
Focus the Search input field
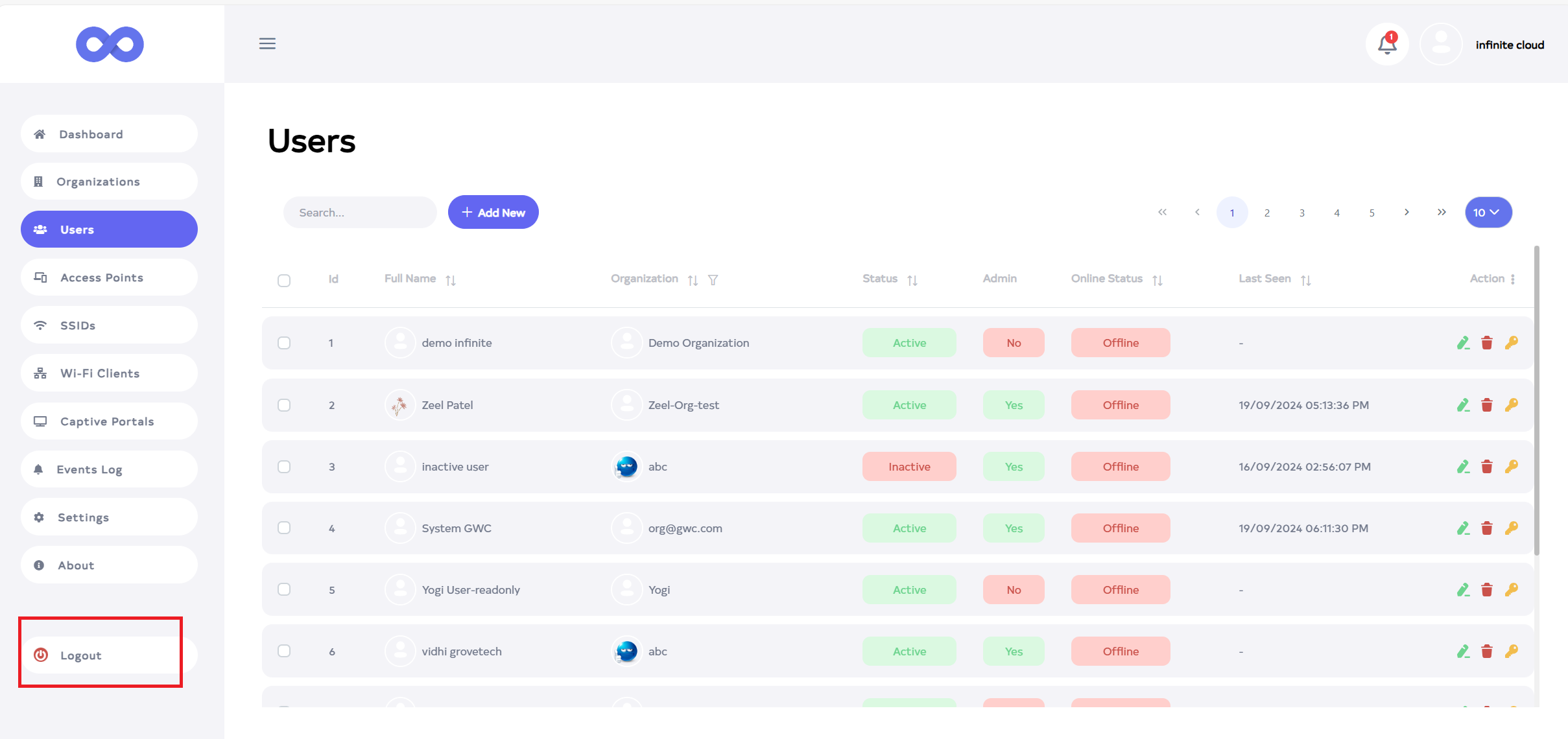360,213
